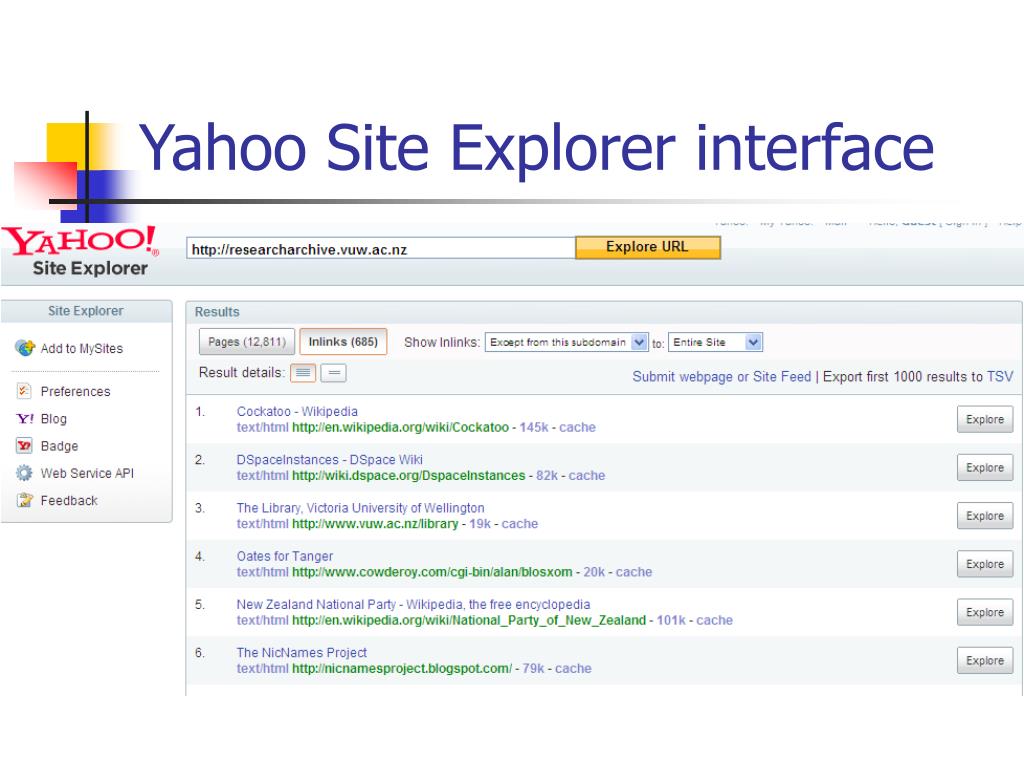Open cache link for wiki.dspace.org result
The width and height of the screenshot is (1024, 768).
(x=586, y=475)
